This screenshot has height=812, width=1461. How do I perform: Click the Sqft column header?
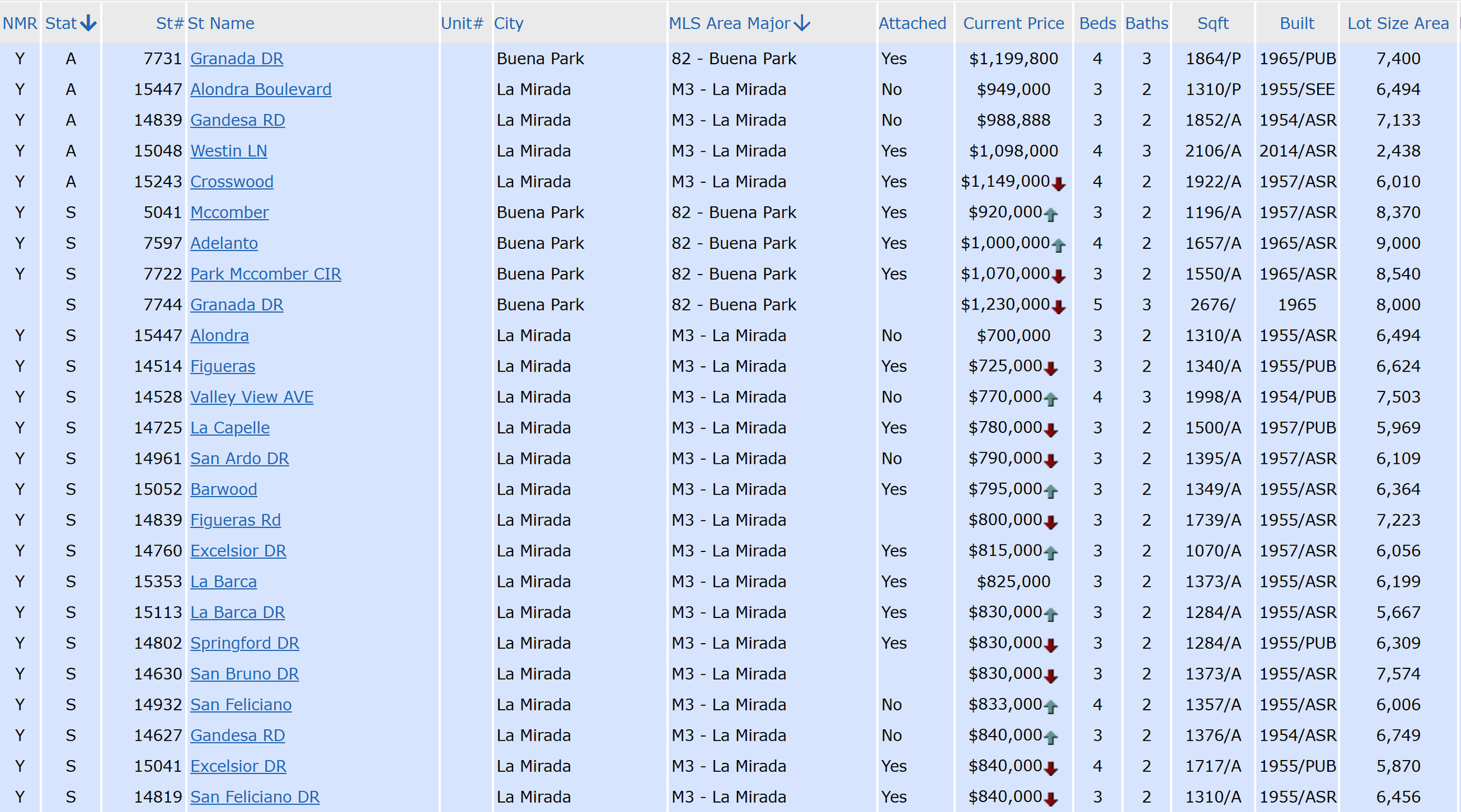click(x=1213, y=23)
